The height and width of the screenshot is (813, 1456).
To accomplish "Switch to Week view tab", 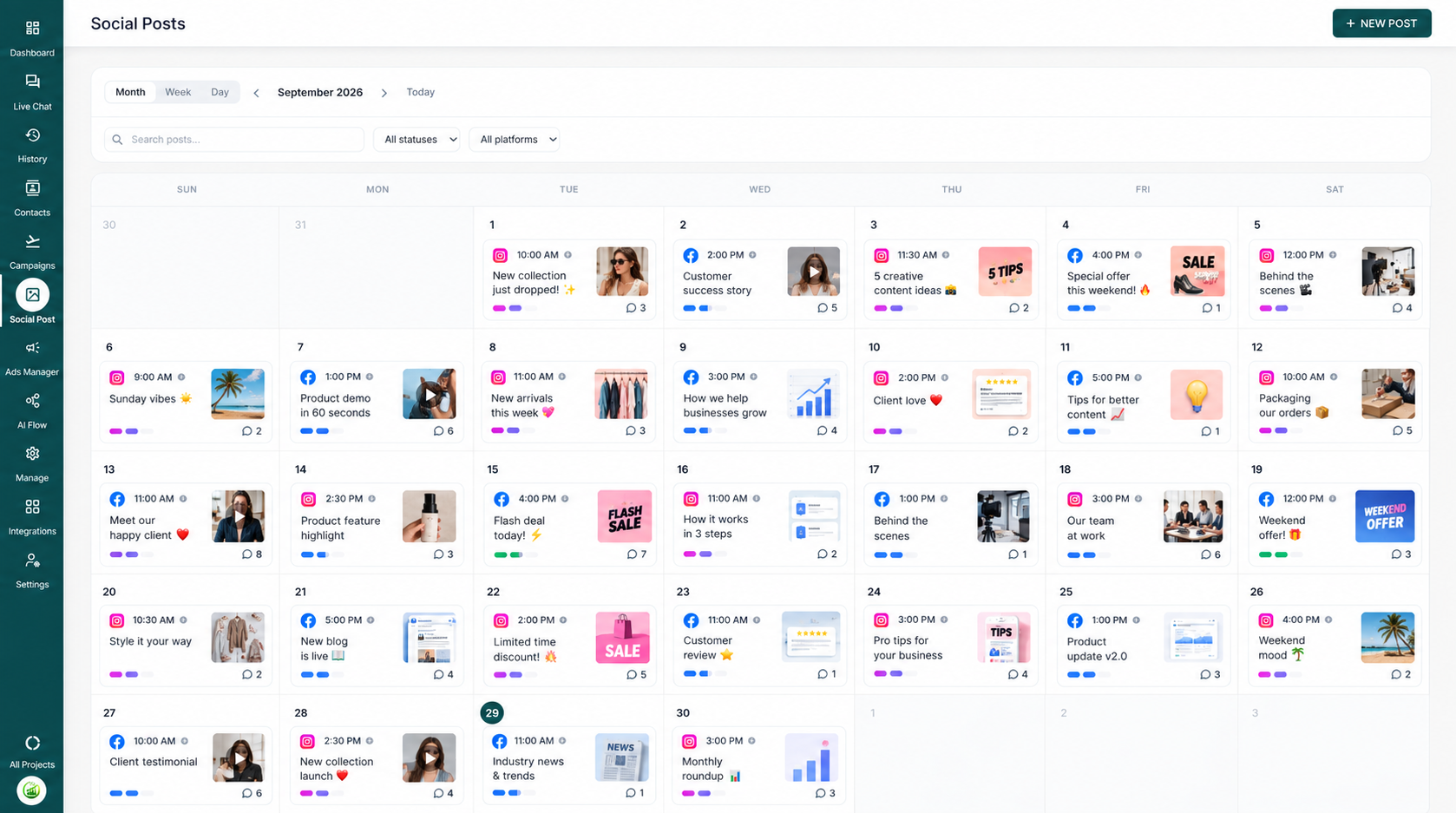I will coord(178,92).
